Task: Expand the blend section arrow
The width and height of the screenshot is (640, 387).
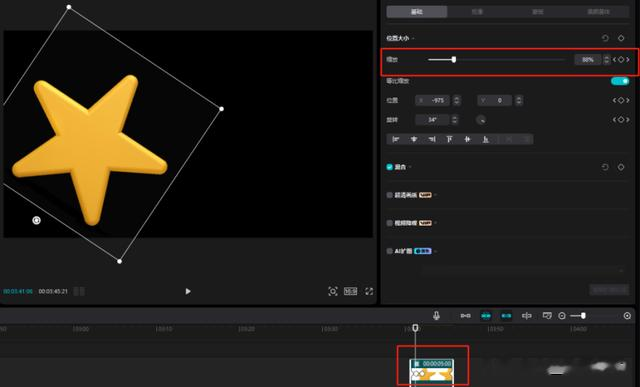Action: 409,167
